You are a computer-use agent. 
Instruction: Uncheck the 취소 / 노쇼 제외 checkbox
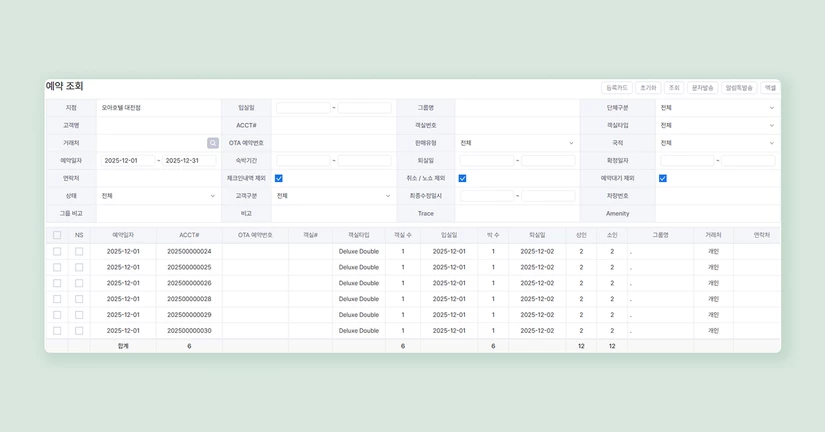coord(462,178)
